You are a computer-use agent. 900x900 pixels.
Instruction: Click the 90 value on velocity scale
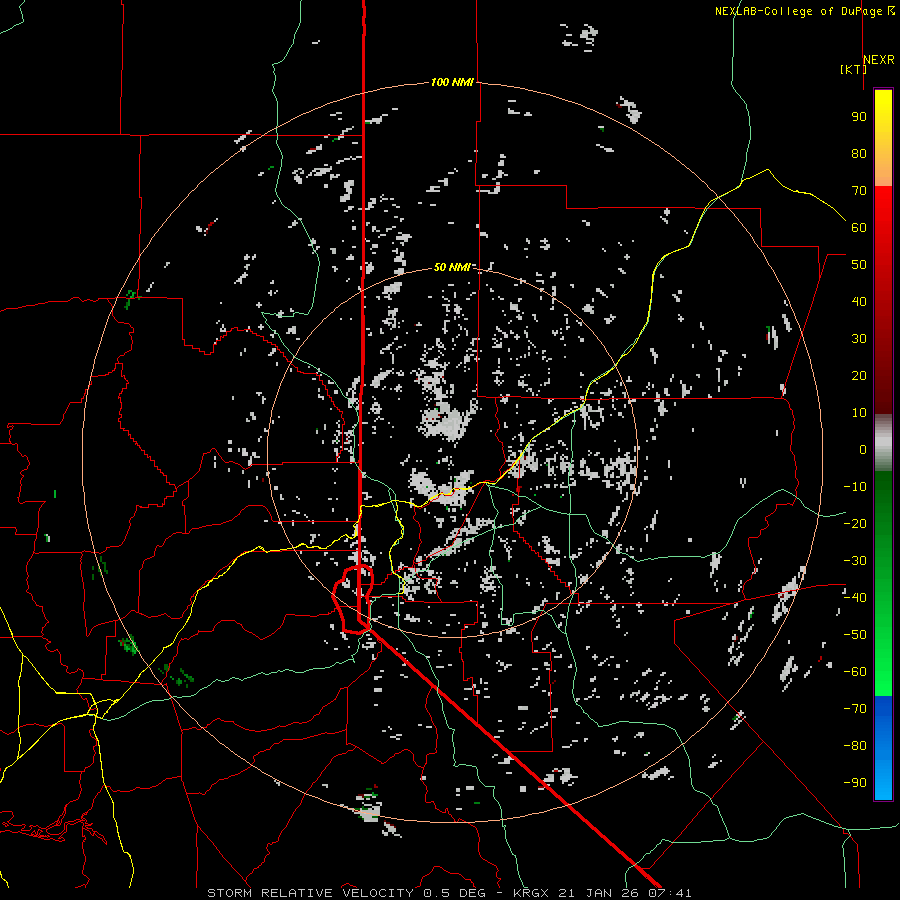(x=859, y=117)
